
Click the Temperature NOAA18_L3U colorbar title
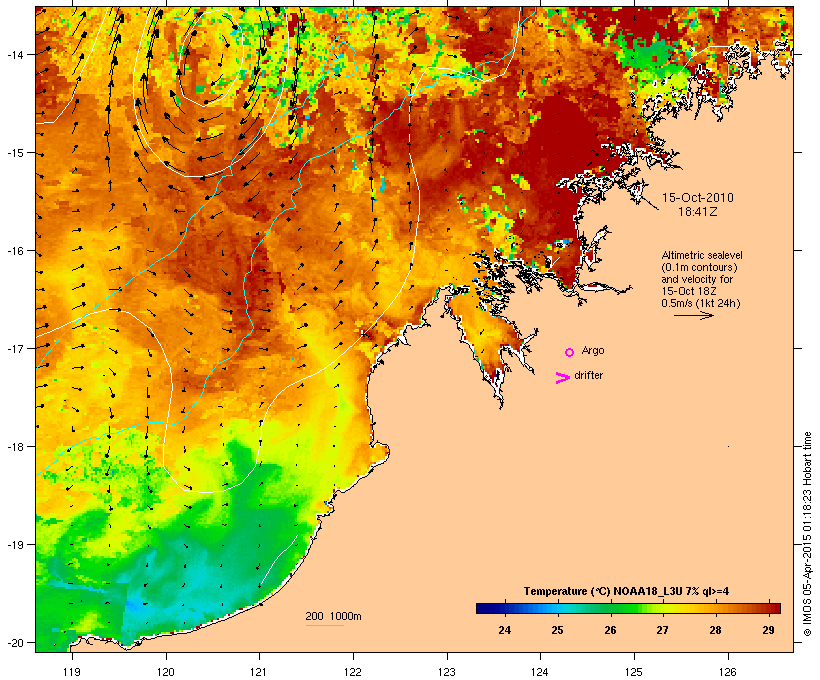point(627,591)
